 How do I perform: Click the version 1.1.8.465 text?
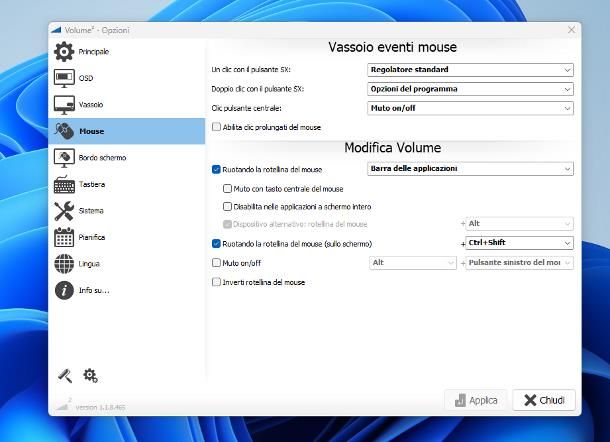pos(100,407)
